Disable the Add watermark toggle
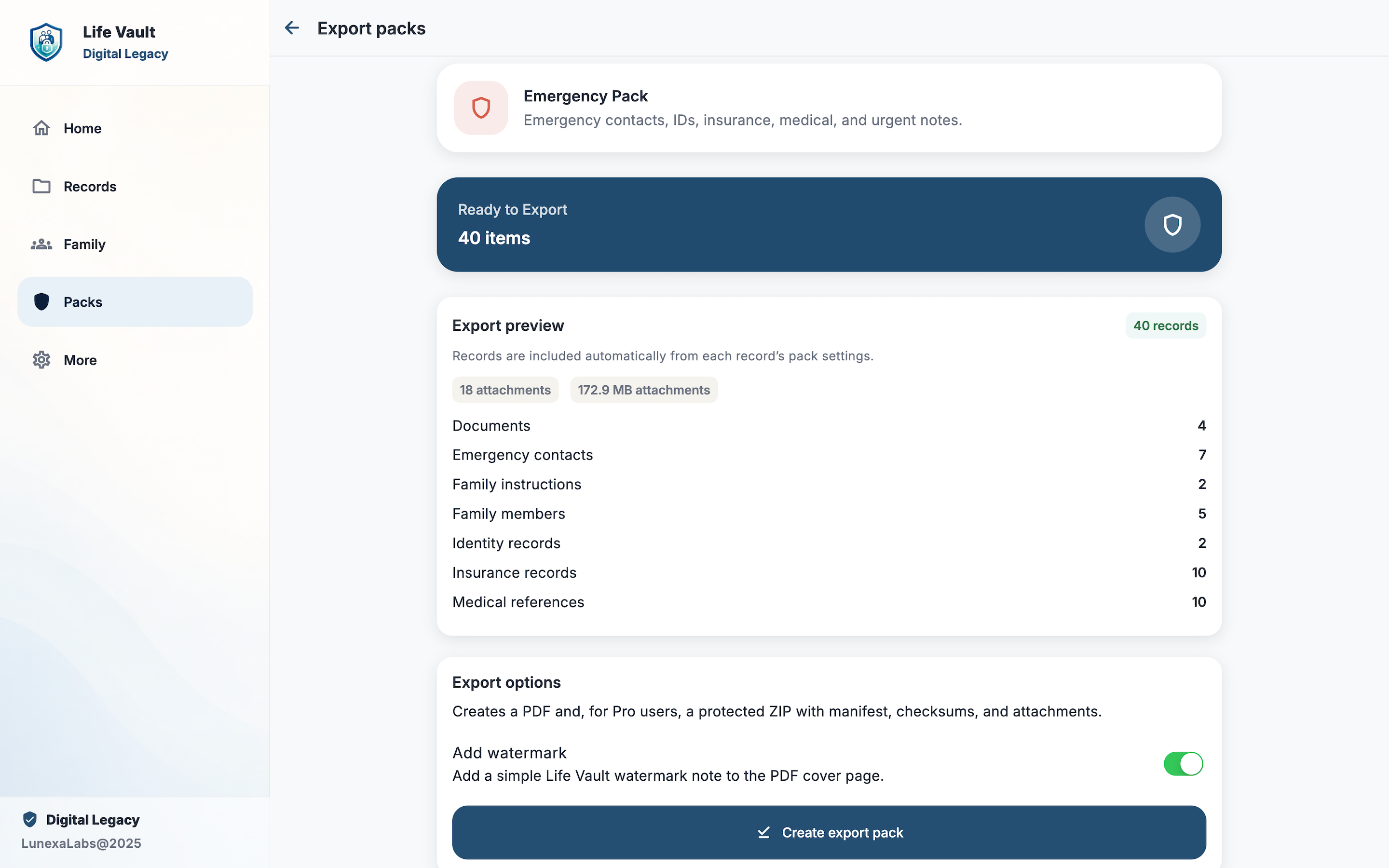The image size is (1389, 868). [x=1183, y=763]
